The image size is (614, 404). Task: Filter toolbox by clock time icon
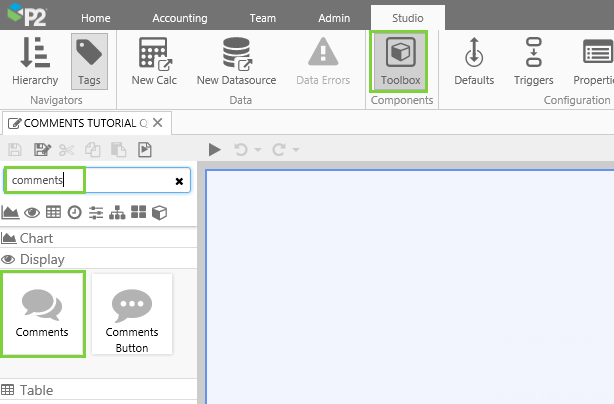coord(74,213)
